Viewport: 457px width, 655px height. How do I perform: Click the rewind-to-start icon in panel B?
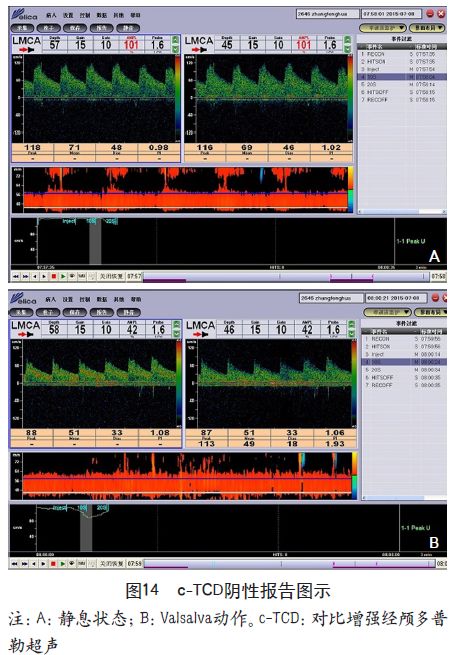(15, 564)
